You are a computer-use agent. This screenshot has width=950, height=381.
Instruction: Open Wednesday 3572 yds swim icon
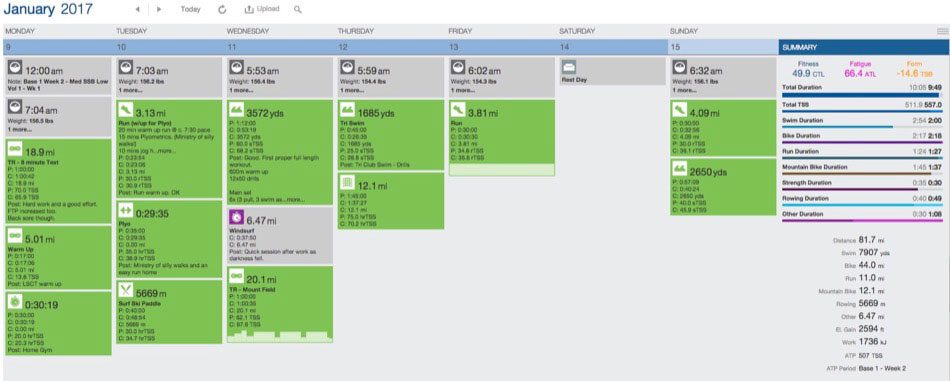237,110
